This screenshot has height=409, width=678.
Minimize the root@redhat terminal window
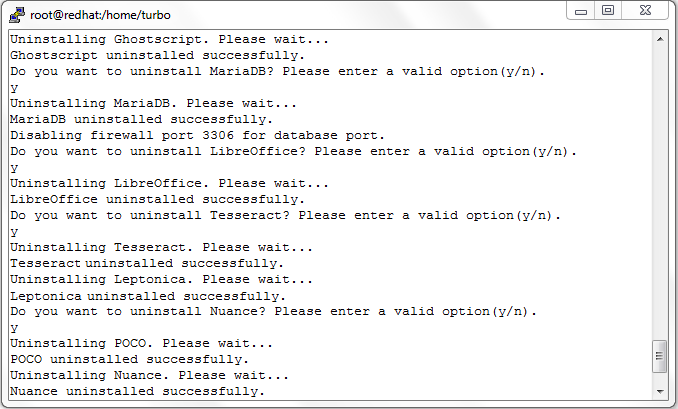click(x=581, y=10)
